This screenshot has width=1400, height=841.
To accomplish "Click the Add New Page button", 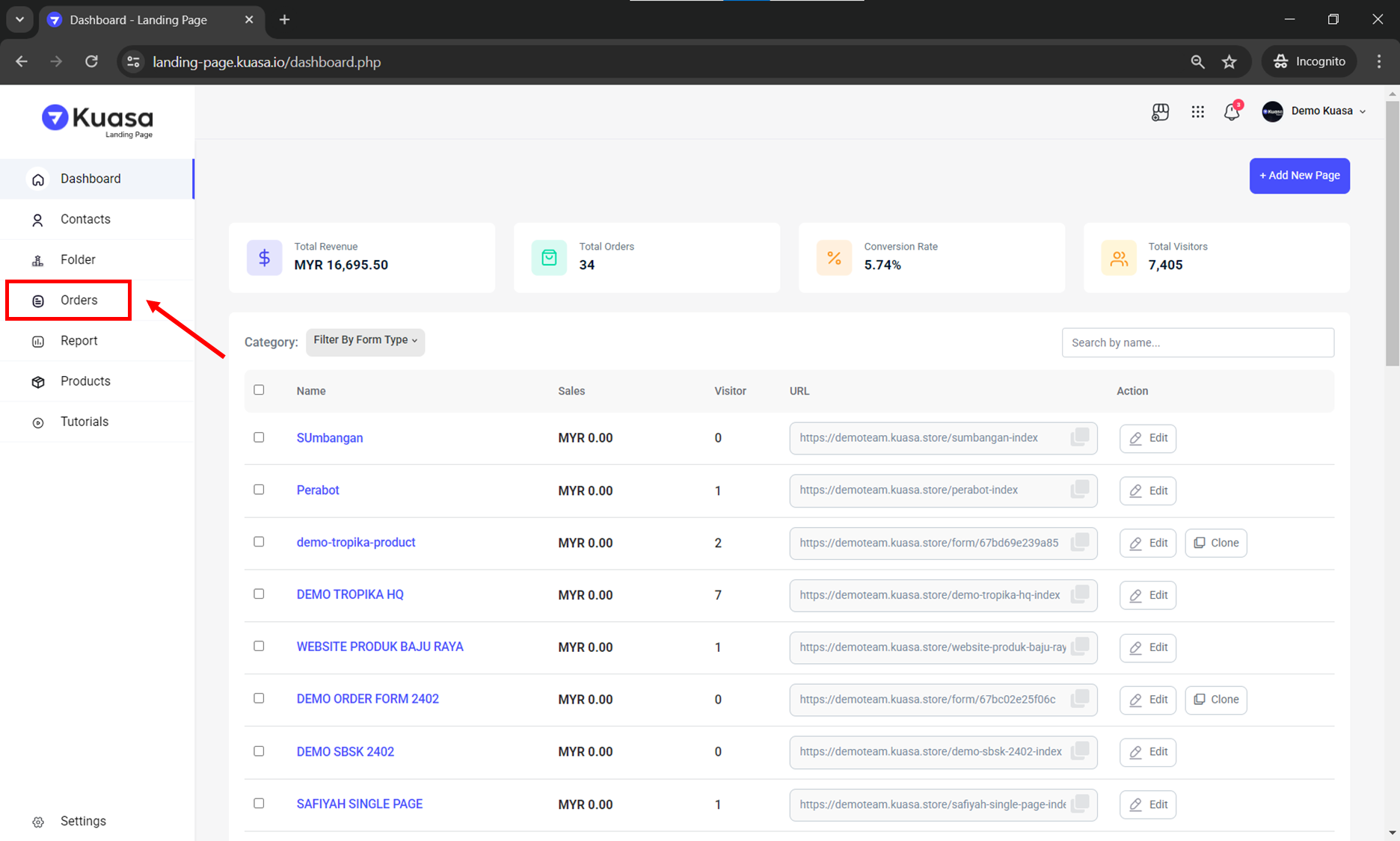I will click(1299, 176).
